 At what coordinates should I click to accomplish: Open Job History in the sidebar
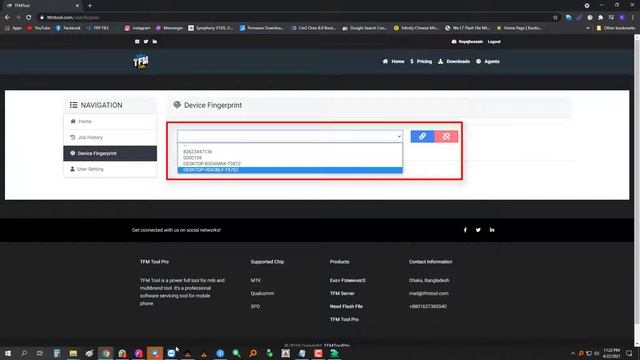click(x=110, y=138)
